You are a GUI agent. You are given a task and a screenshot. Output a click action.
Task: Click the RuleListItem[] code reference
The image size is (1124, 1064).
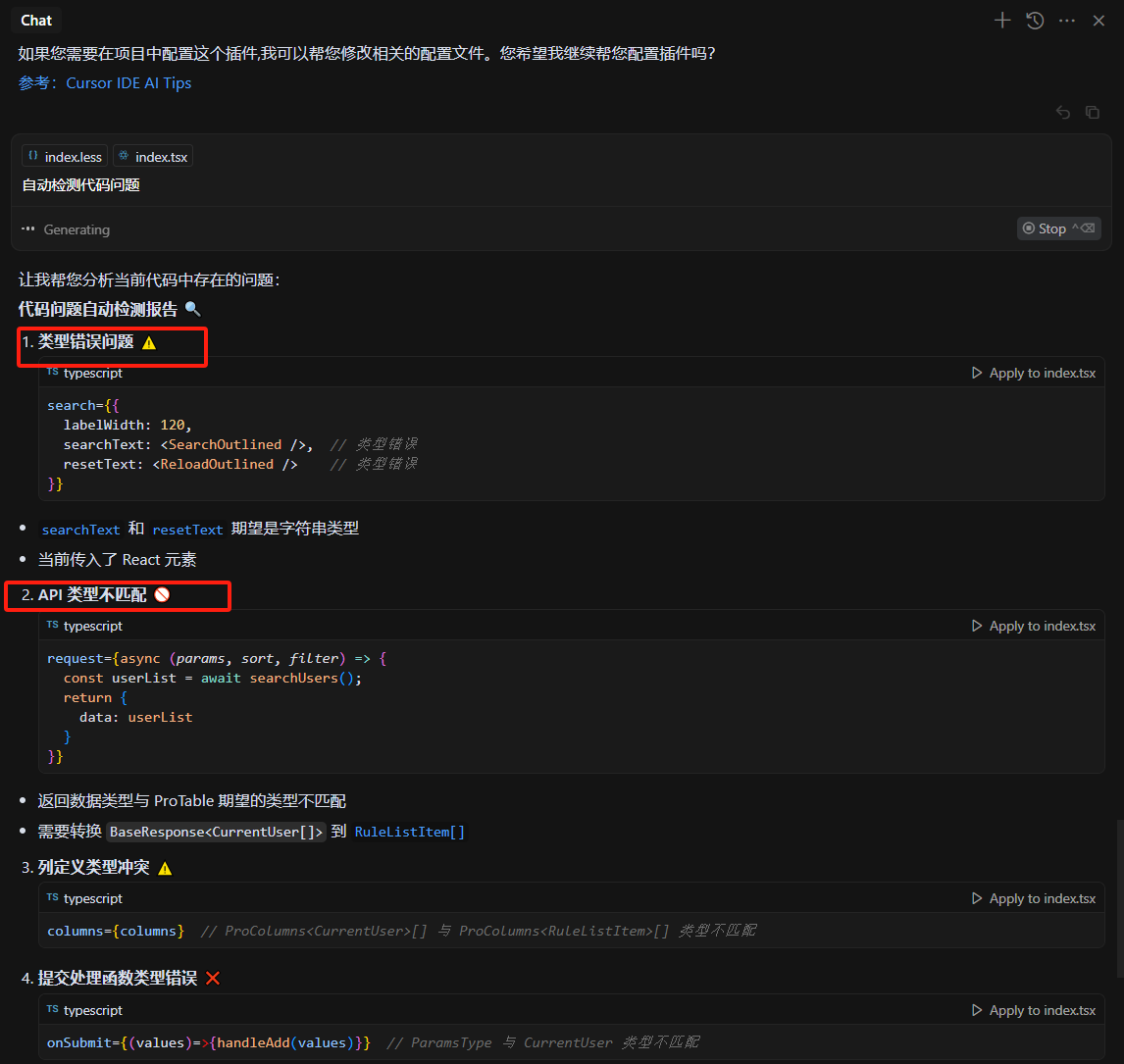click(x=409, y=832)
